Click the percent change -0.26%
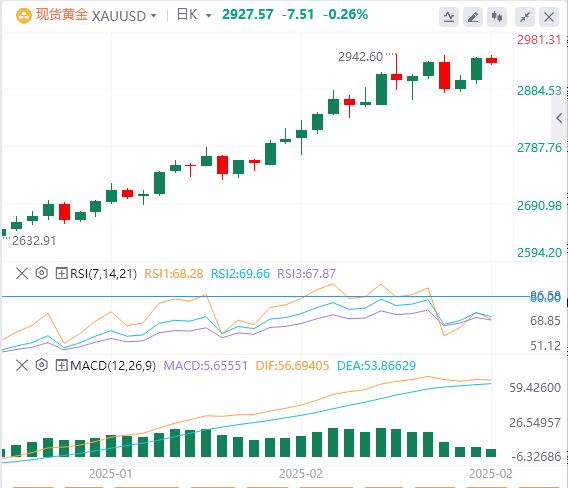The height and width of the screenshot is (488, 568). (346, 14)
